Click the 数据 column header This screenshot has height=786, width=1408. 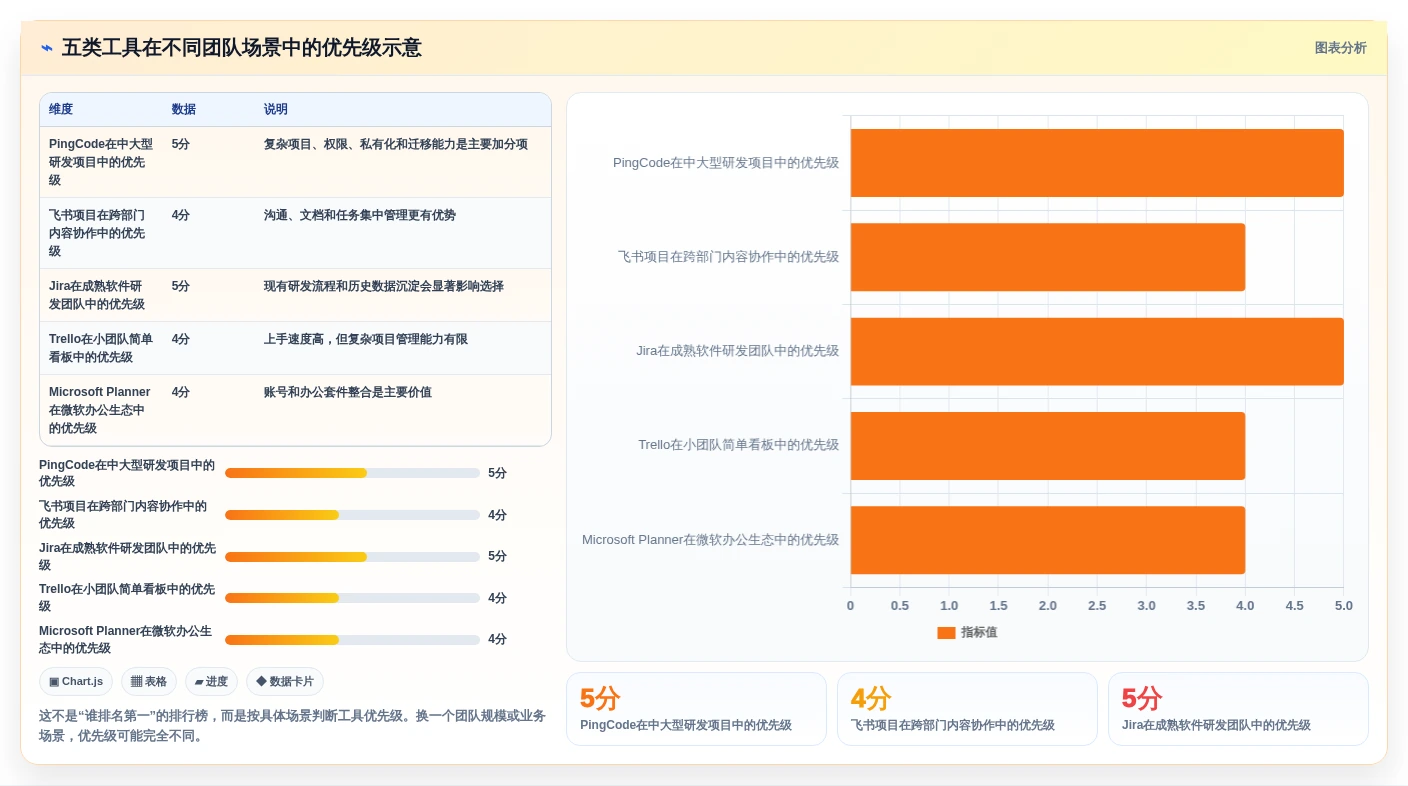click(x=183, y=109)
